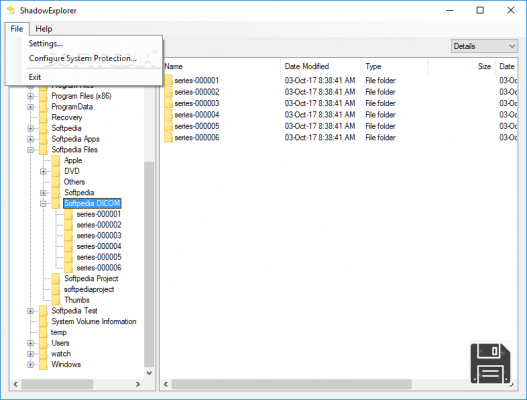Sort by the Date Modified column header
The width and height of the screenshot is (527, 400).
coord(321,66)
